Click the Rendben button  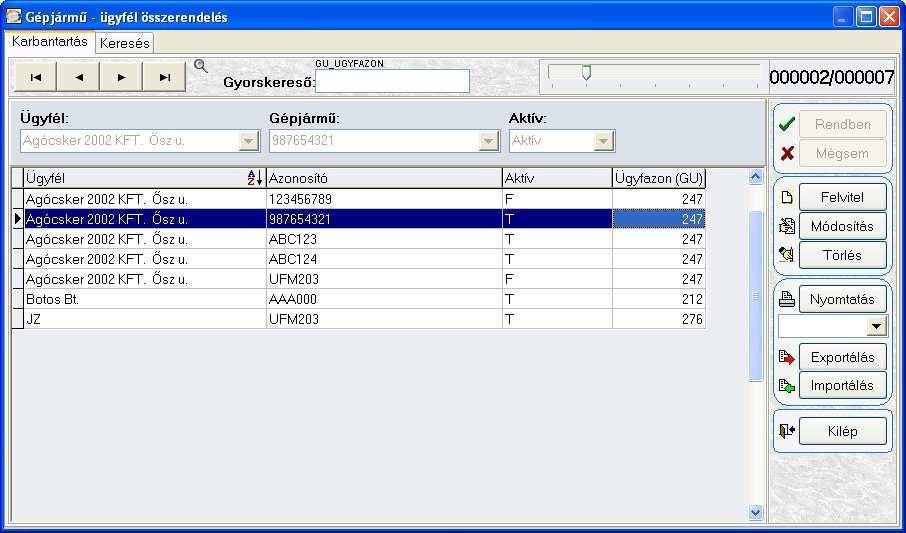[x=842, y=124]
